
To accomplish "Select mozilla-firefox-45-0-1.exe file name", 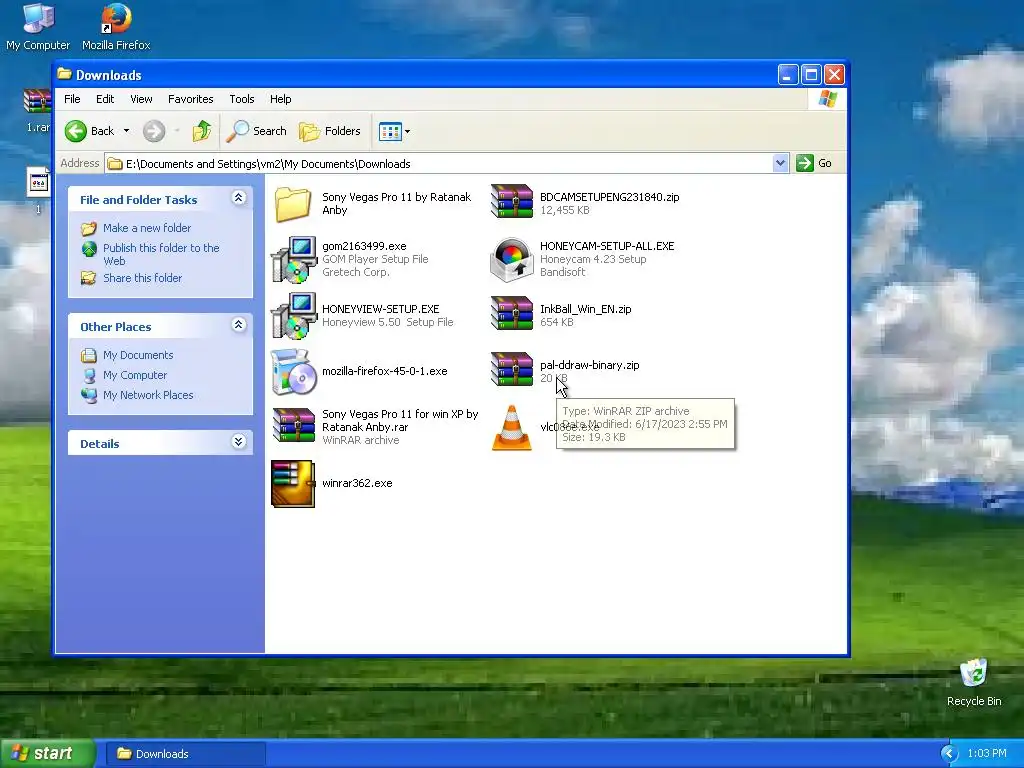I will pyautogui.click(x=385, y=371).
